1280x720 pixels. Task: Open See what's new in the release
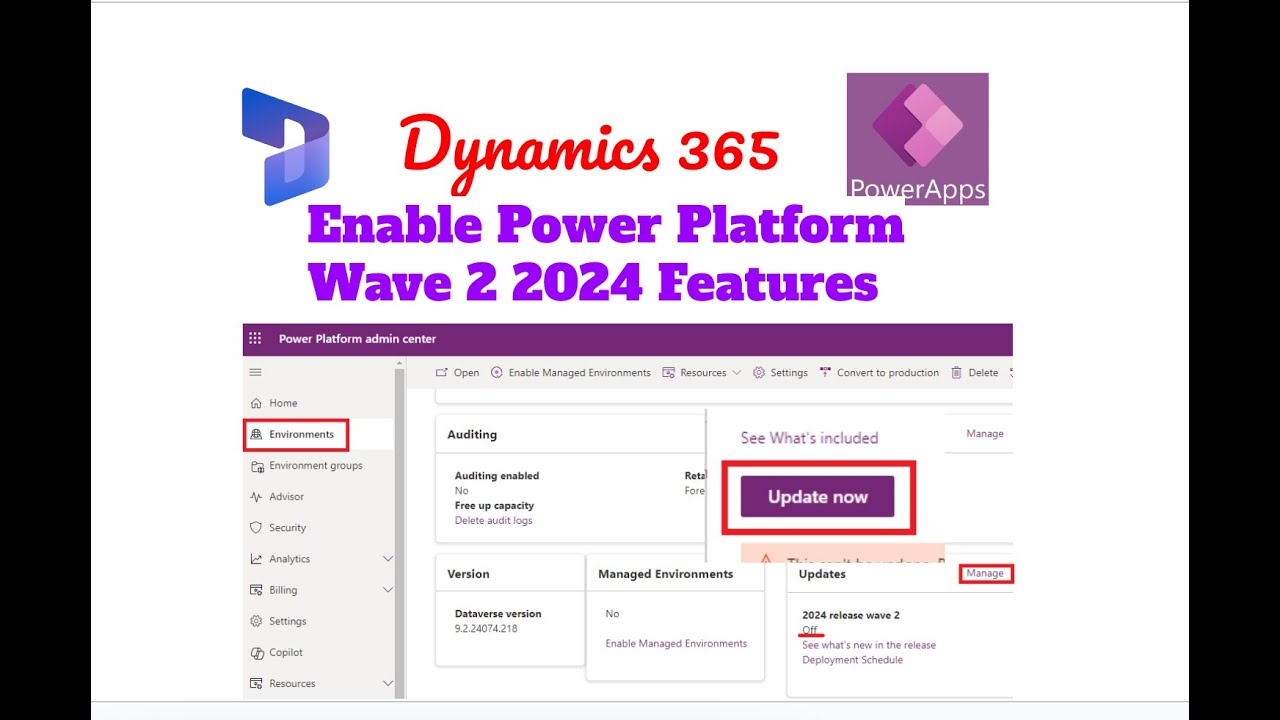point(869,645)
